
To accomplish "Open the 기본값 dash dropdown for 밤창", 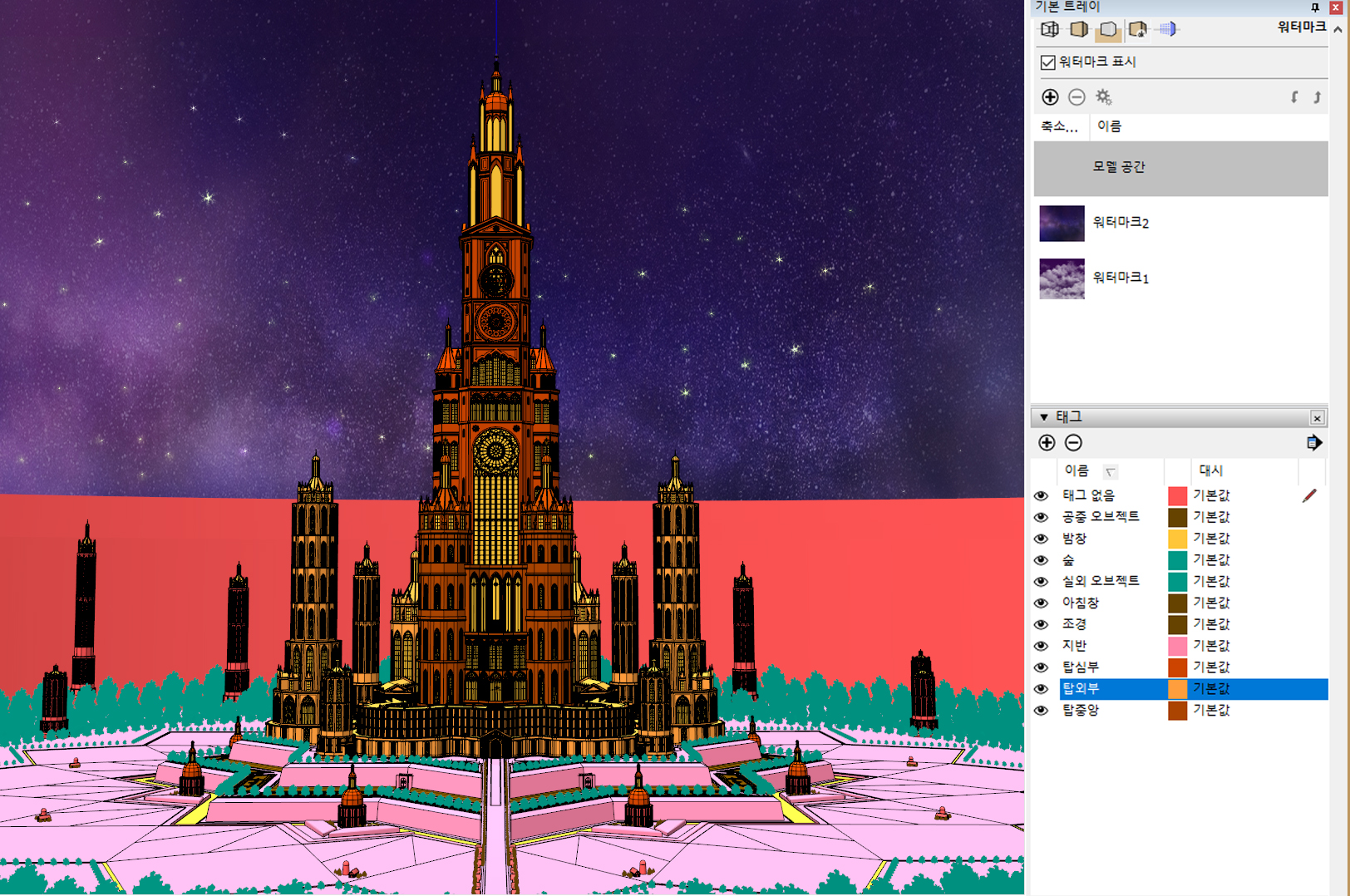I will point(1211,539).
